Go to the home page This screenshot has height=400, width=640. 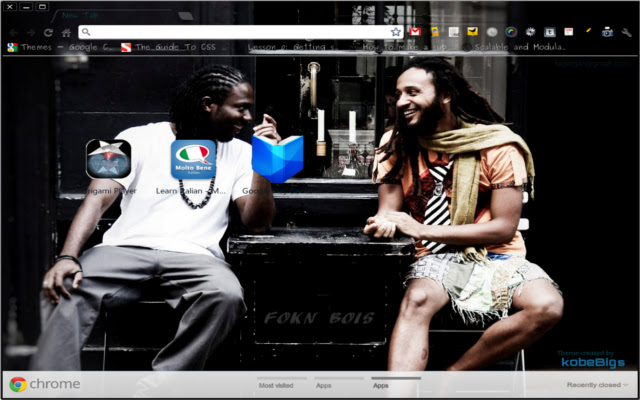66,32
